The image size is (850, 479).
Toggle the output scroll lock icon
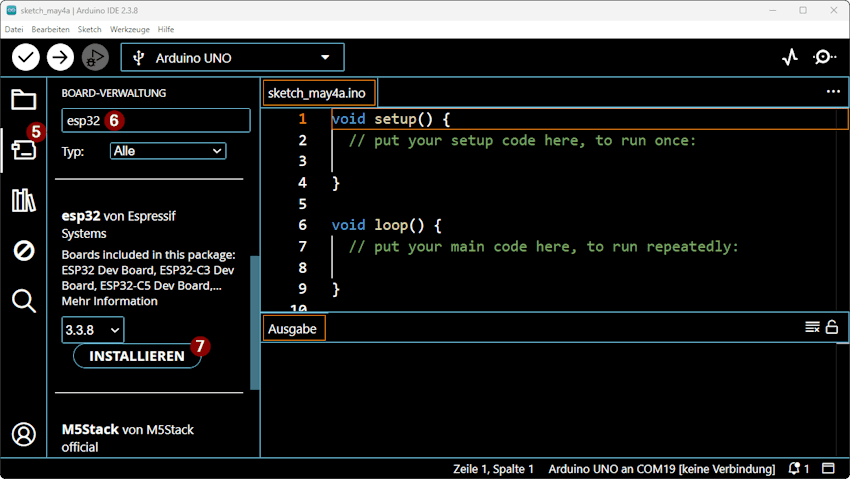(832, 327)
